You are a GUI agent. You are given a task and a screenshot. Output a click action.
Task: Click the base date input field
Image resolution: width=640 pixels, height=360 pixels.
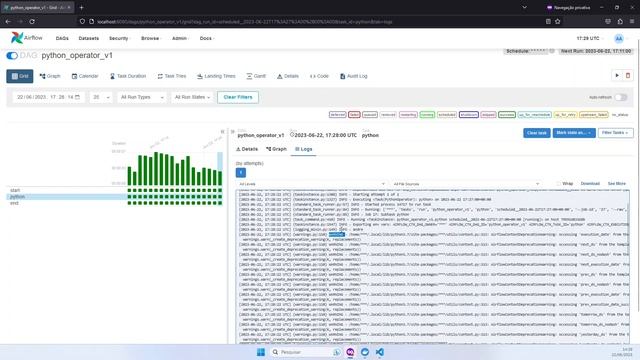49,97
